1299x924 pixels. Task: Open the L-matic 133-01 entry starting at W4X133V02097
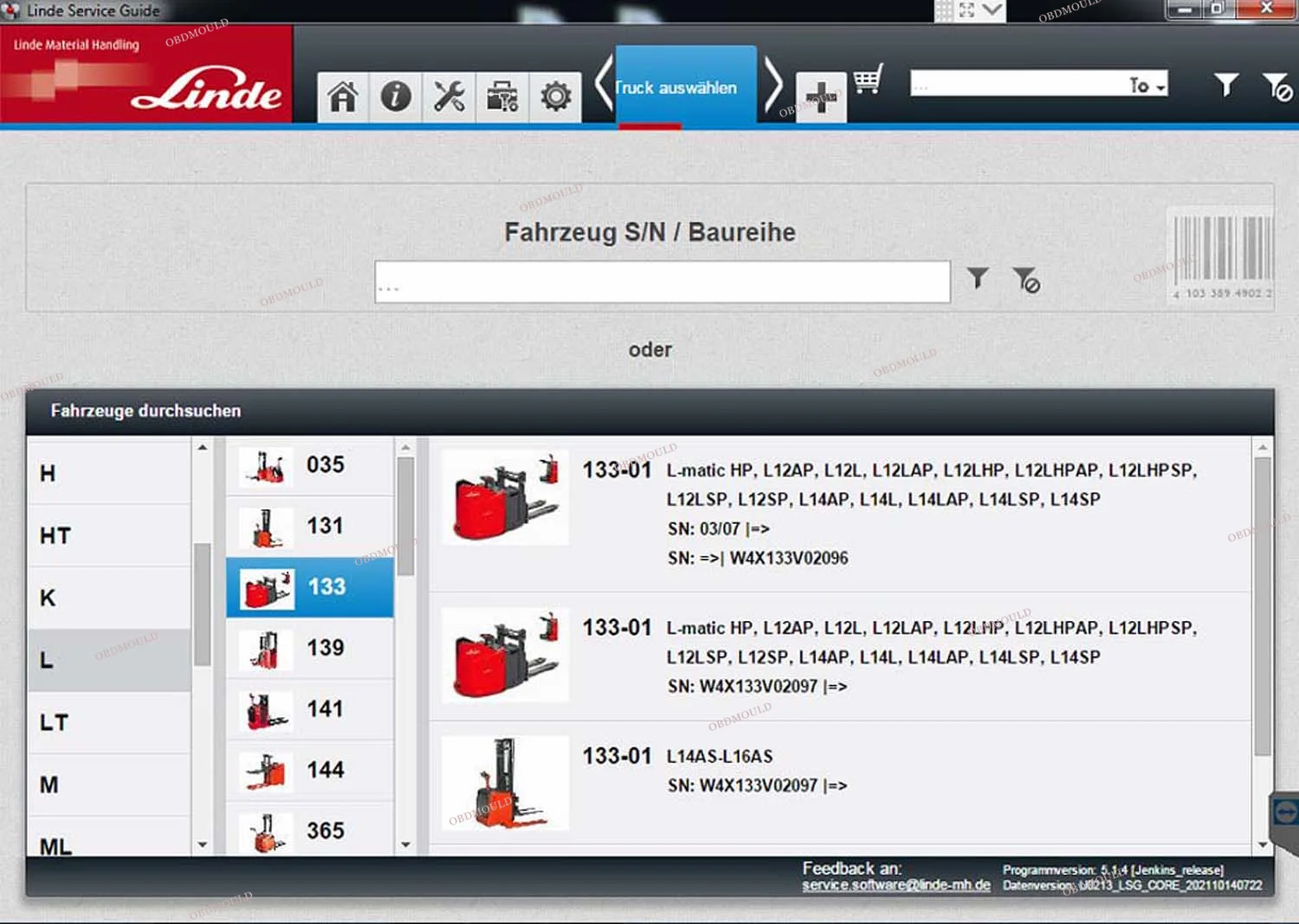tap(840, 657)
